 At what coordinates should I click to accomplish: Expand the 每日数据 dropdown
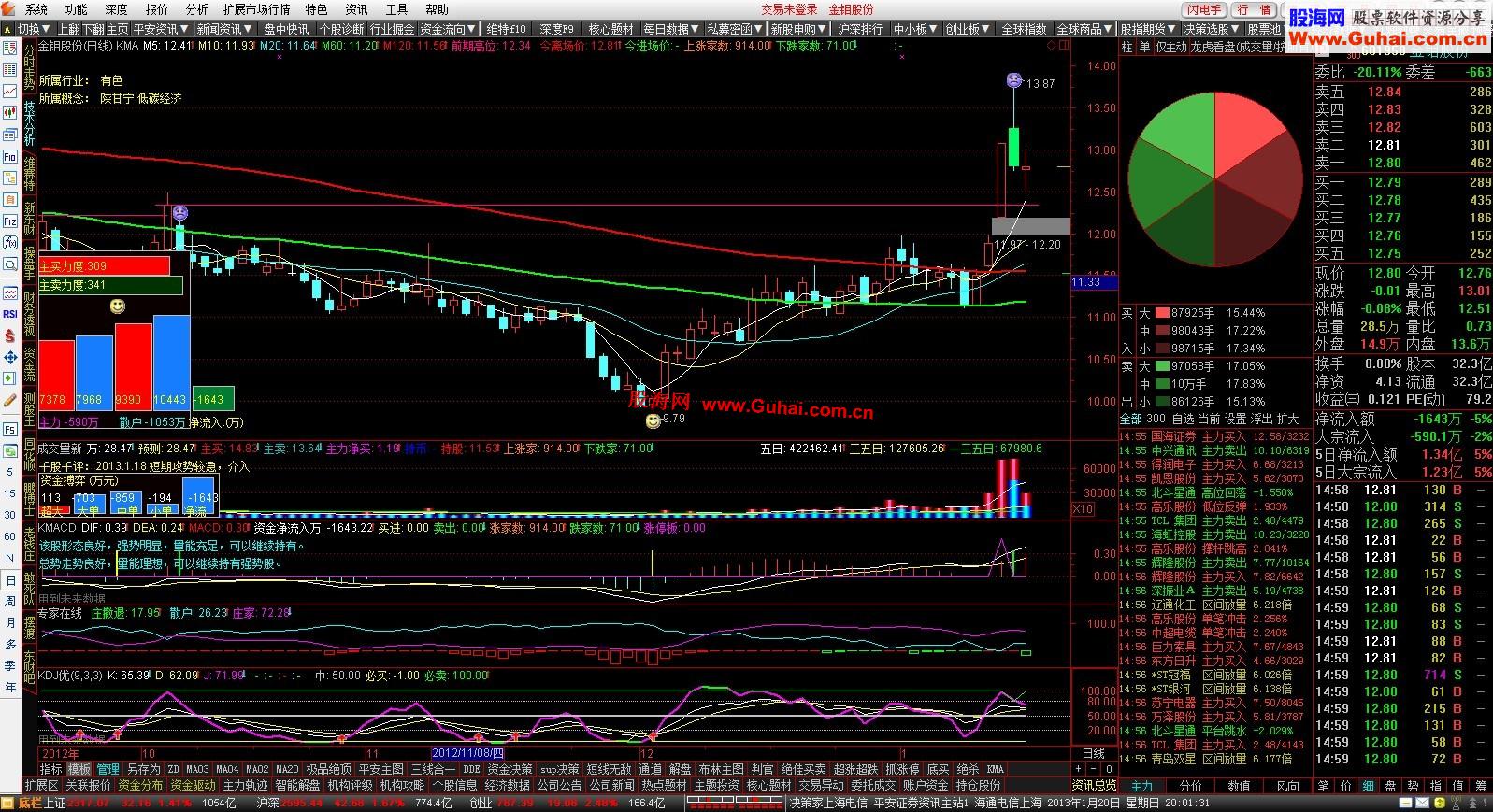[x=670, y=29]
